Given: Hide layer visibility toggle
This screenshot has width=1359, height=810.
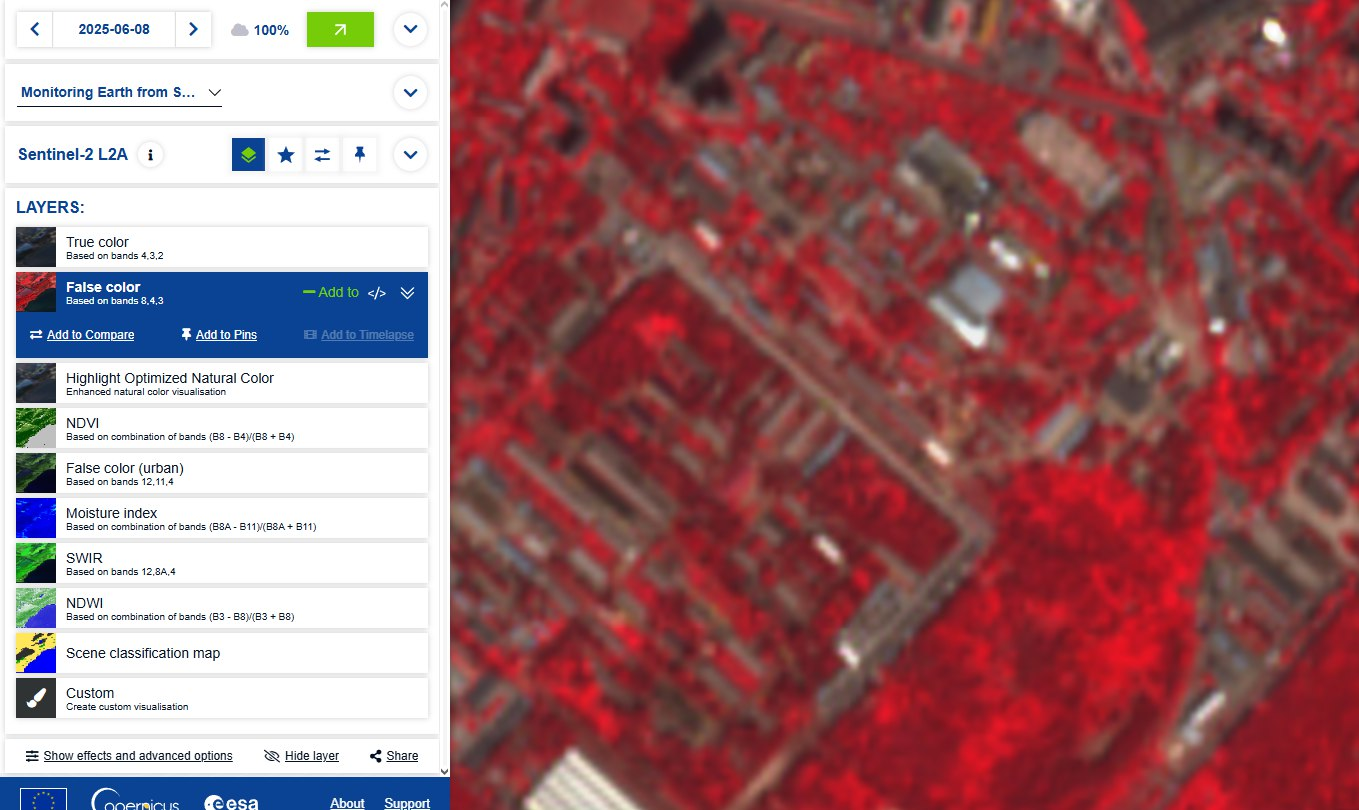Looking at the screenshot, I should (301, 756).
